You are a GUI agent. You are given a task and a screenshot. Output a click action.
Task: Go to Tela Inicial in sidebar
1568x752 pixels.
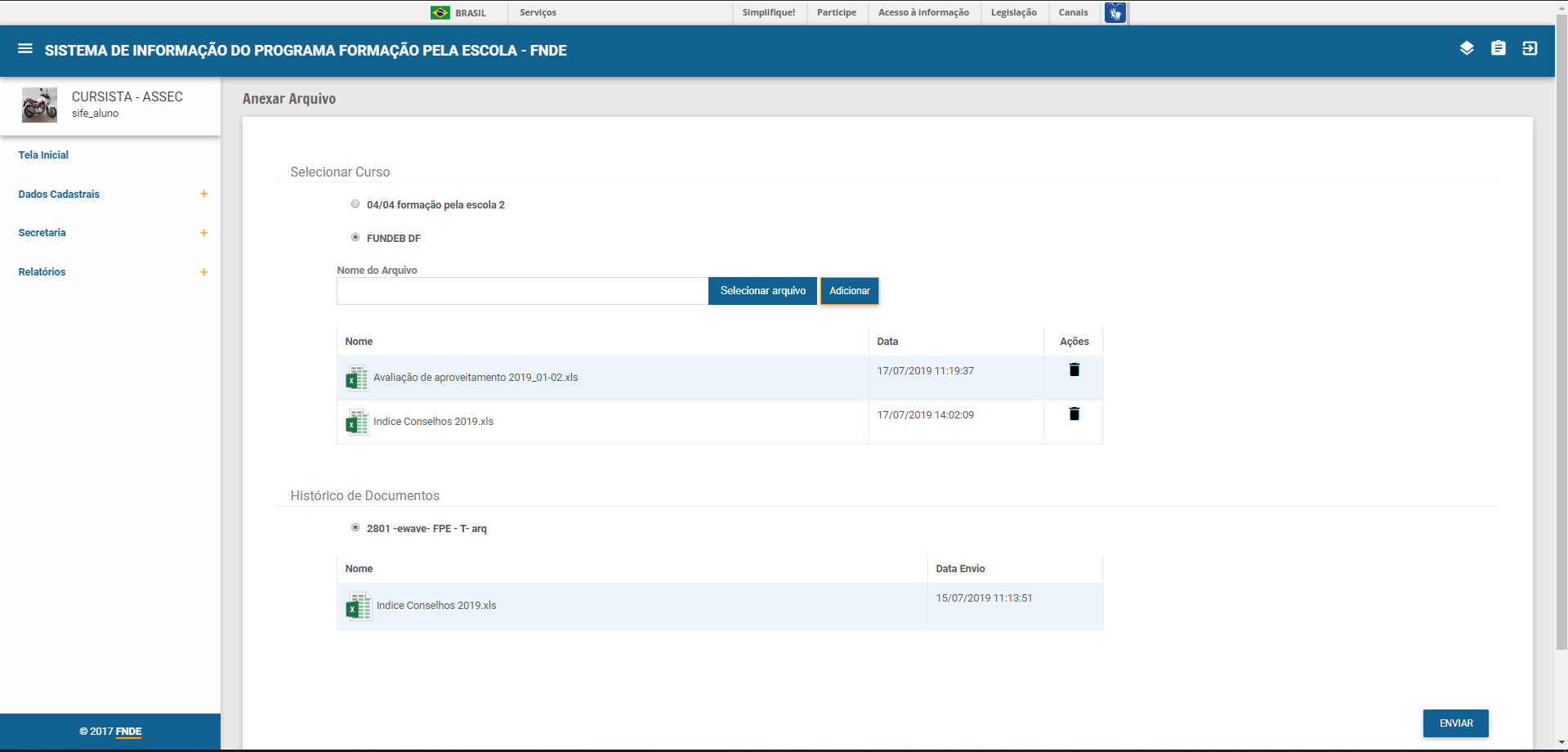click(43, 155)
